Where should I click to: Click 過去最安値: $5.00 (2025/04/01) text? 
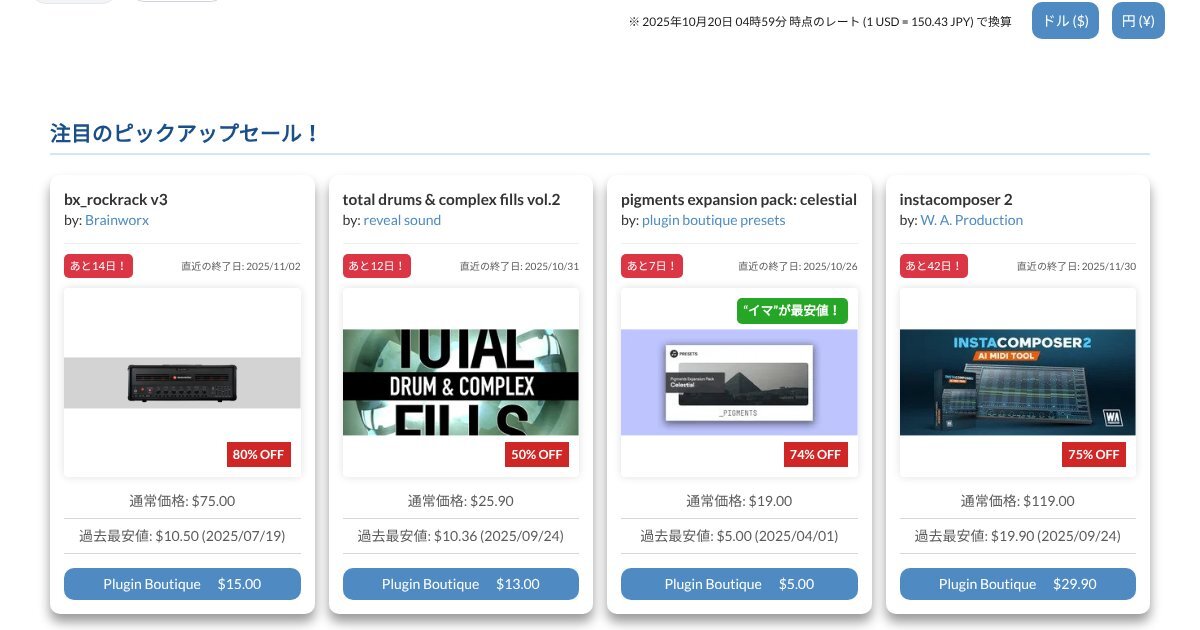tap(739, 536)
